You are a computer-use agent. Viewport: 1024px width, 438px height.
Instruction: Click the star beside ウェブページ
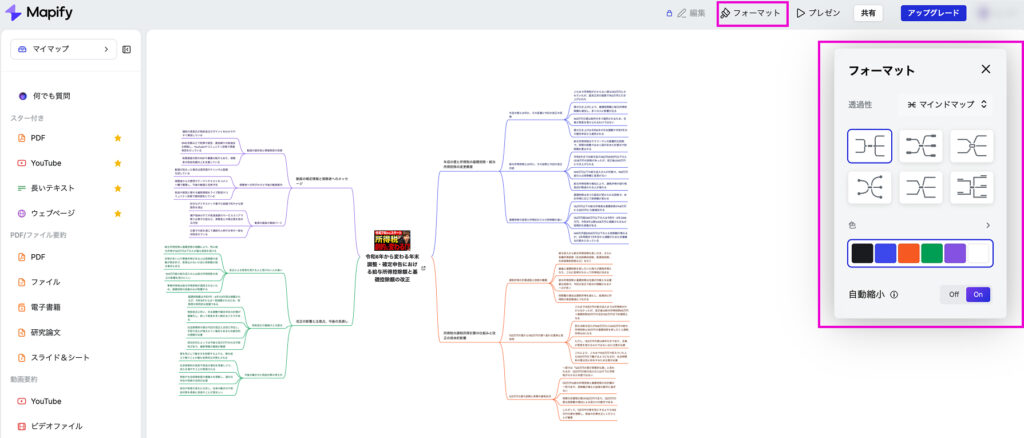pyautogui.click(x=118, y=213)
